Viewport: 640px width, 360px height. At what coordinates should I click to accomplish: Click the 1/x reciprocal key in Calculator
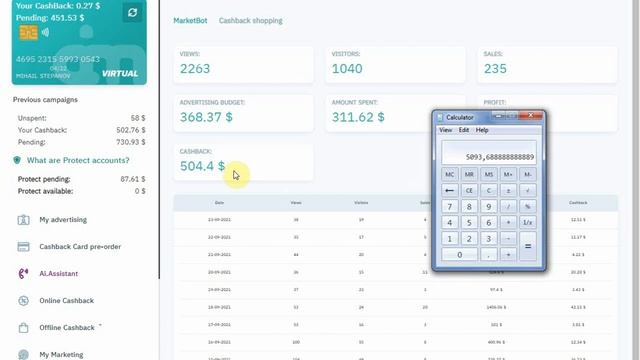527,222
